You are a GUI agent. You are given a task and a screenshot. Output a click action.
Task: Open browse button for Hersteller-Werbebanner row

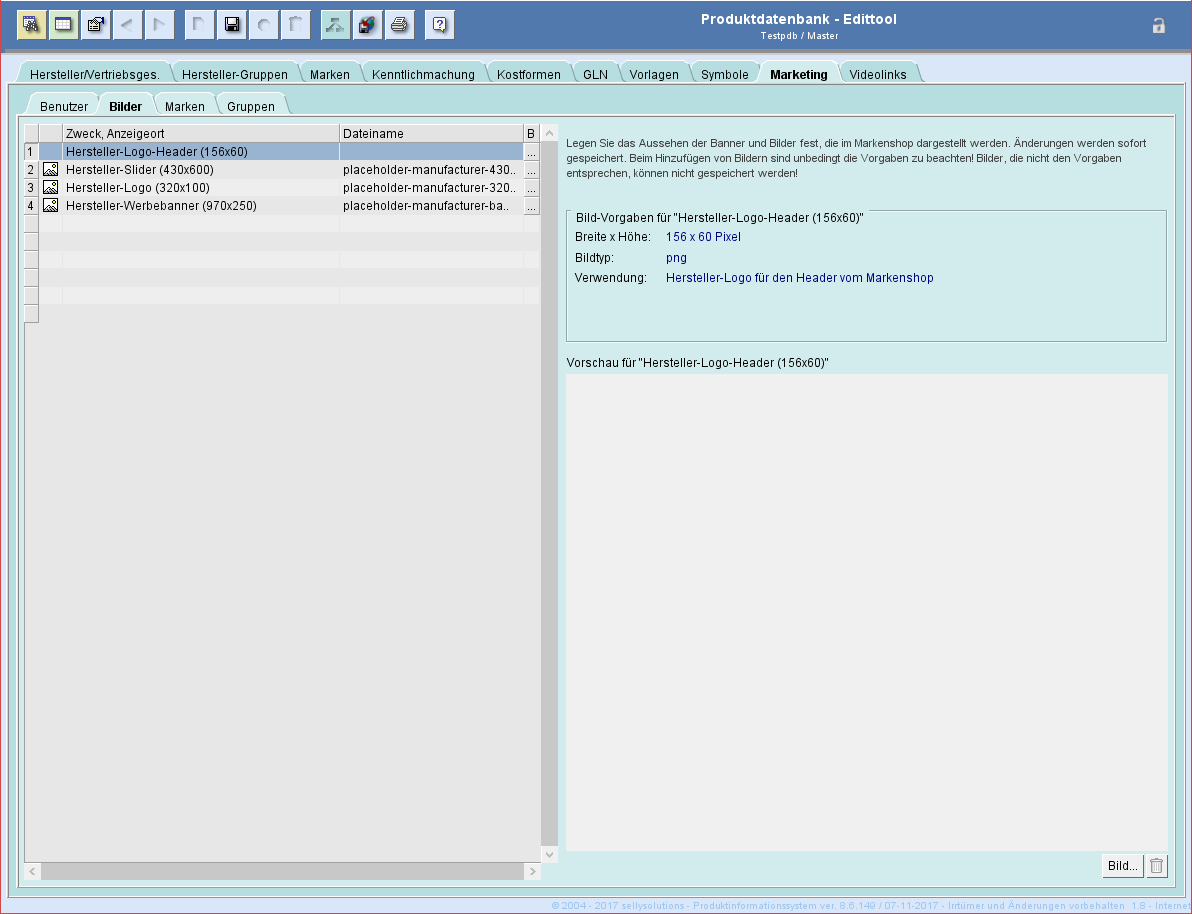click(531, 206)
